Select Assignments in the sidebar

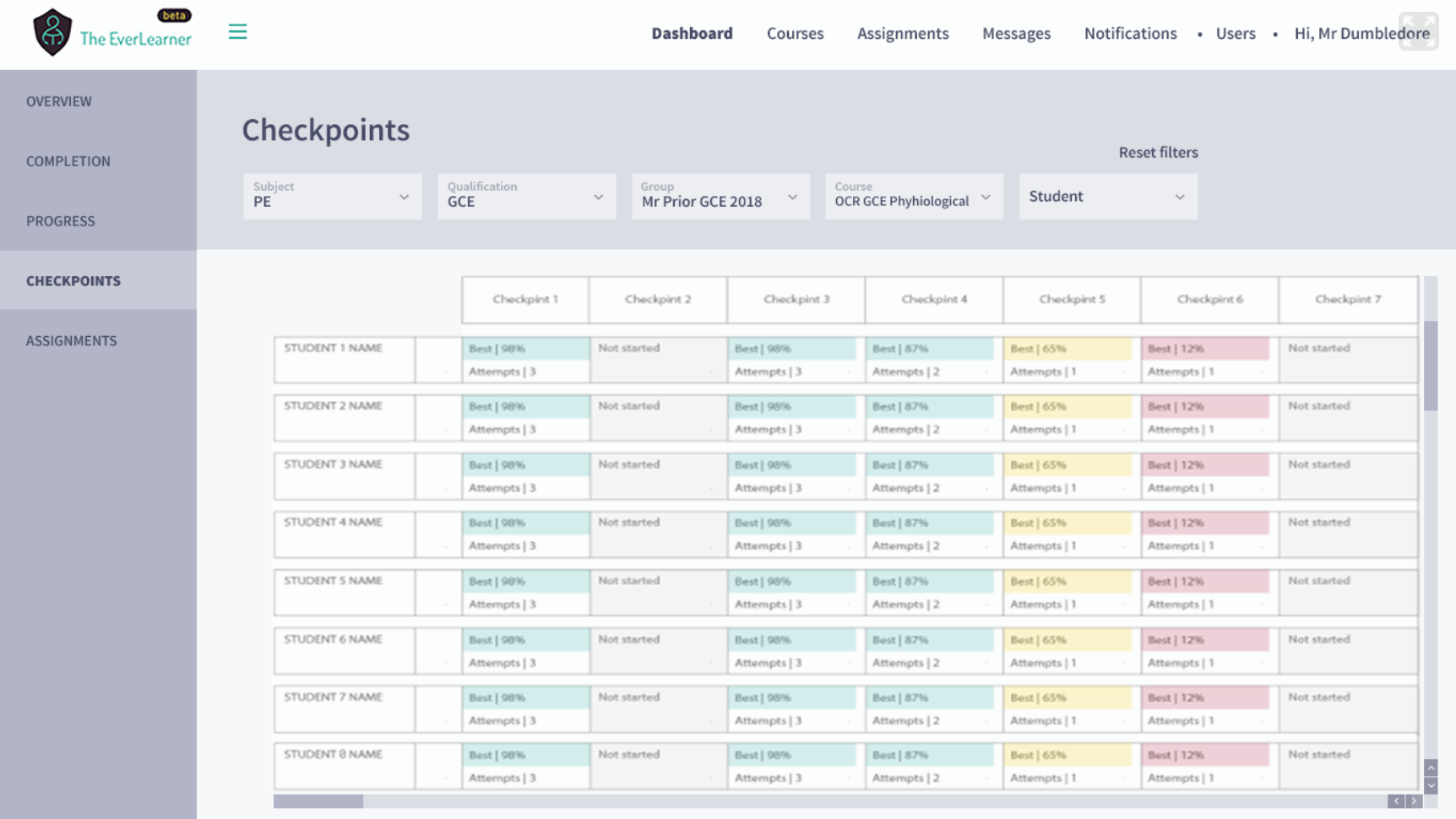click(x=98, y=340)
